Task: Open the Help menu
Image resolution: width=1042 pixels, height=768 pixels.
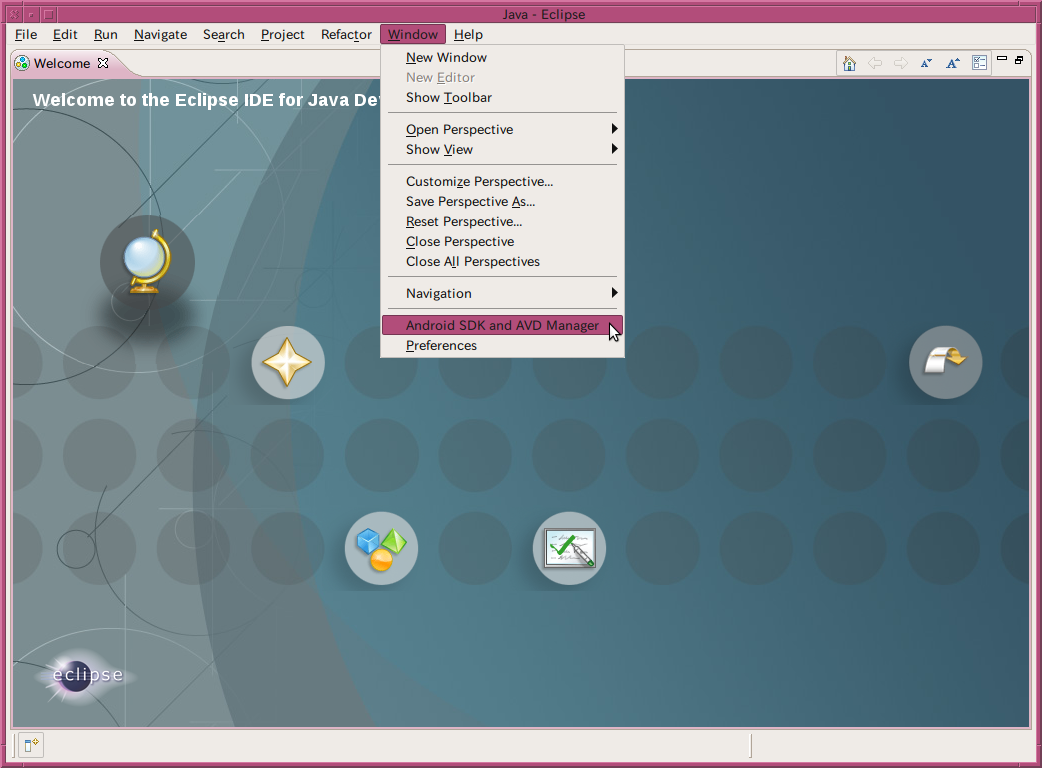Action: [x=469, y=35]
